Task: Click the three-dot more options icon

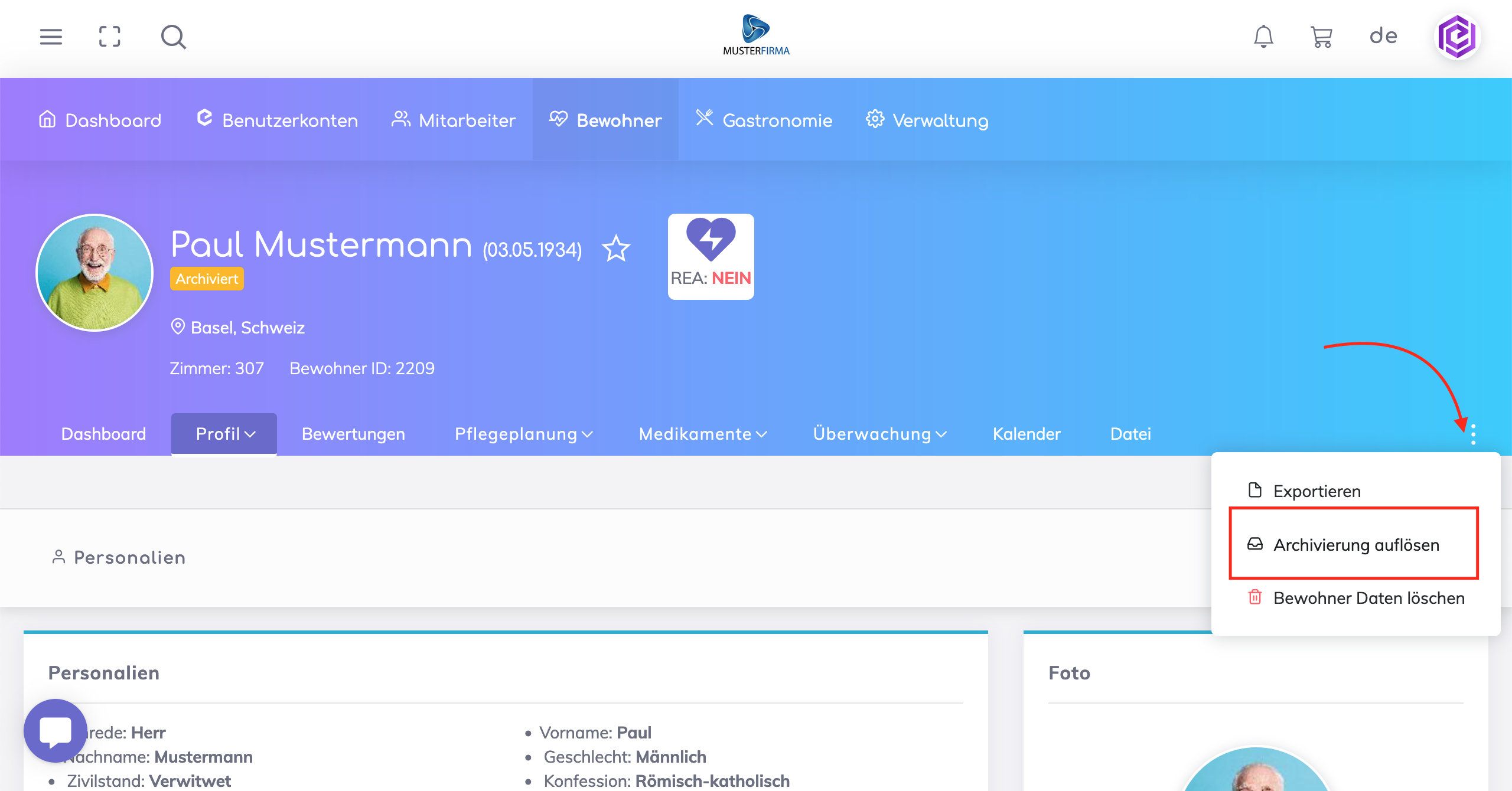Action: [1474, 434]
